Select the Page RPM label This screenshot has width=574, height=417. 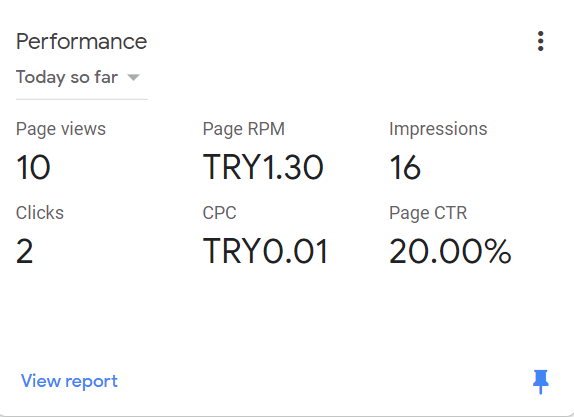(244, 129)
